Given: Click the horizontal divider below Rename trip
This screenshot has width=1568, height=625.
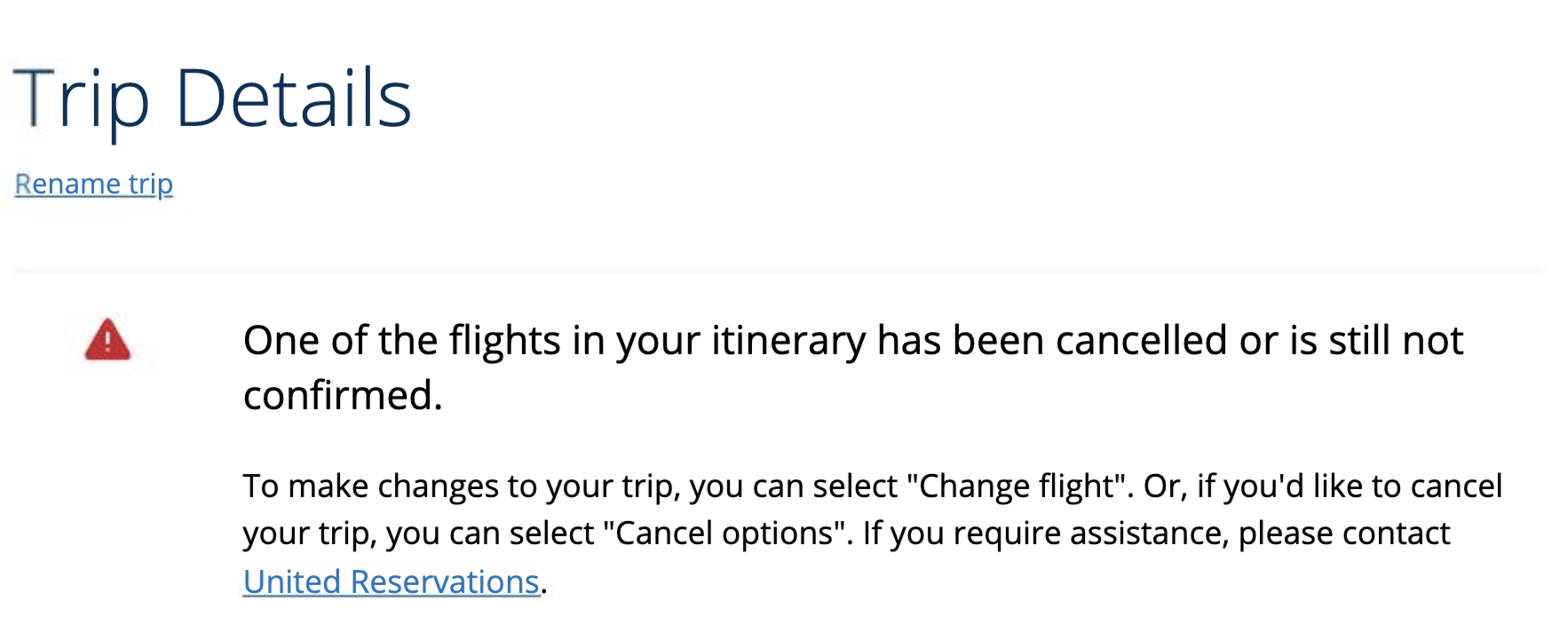Looking at the screenshot, I should [780, 269].
